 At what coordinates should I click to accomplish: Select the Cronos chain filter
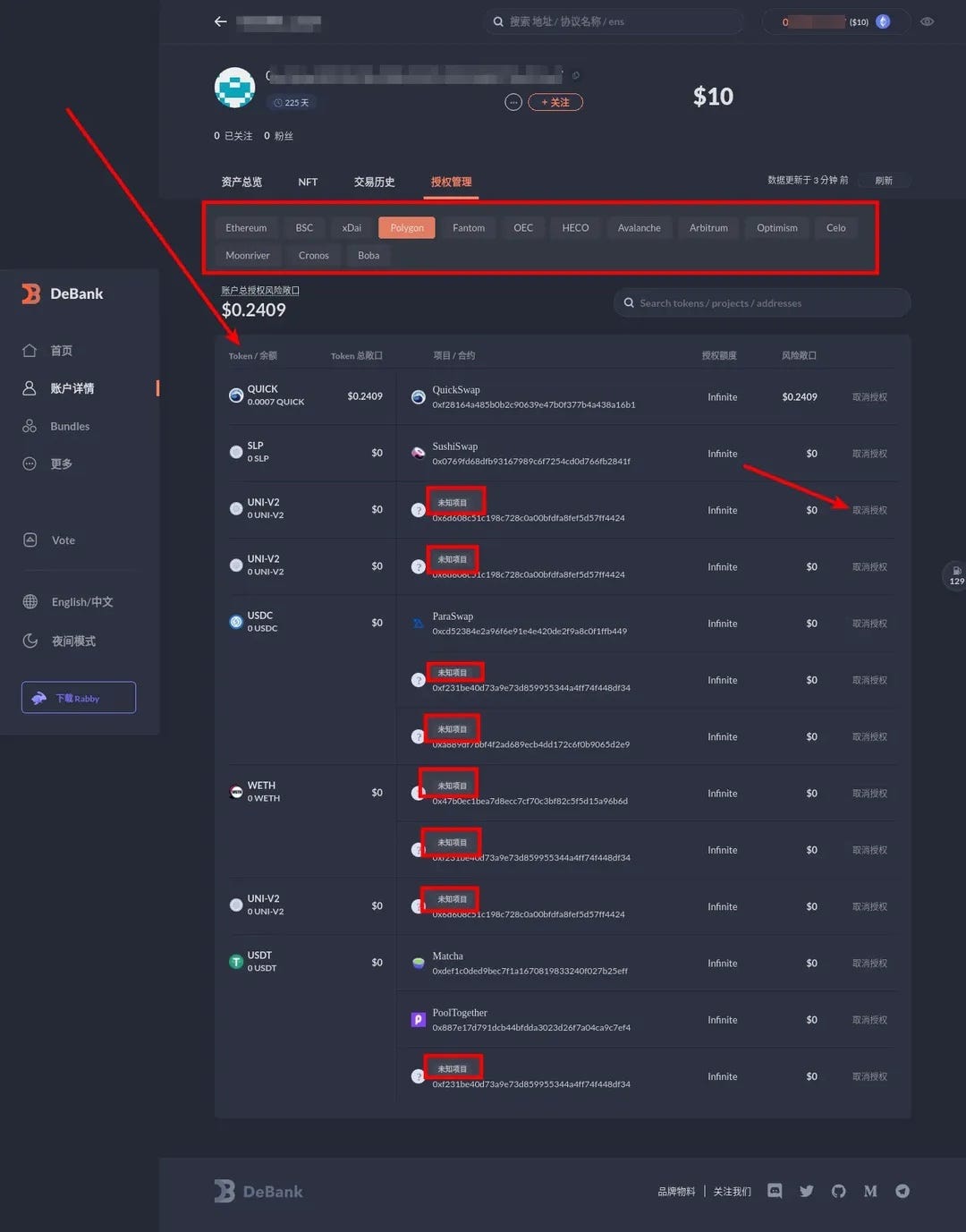pos(314,256)
